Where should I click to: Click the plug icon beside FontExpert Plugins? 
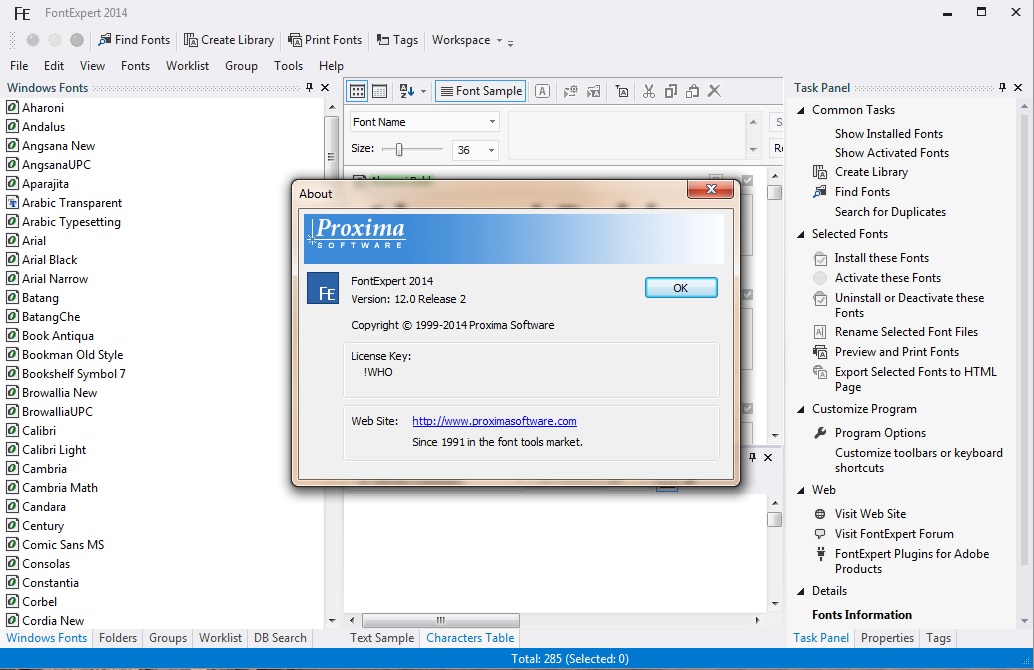pos(820,553)
